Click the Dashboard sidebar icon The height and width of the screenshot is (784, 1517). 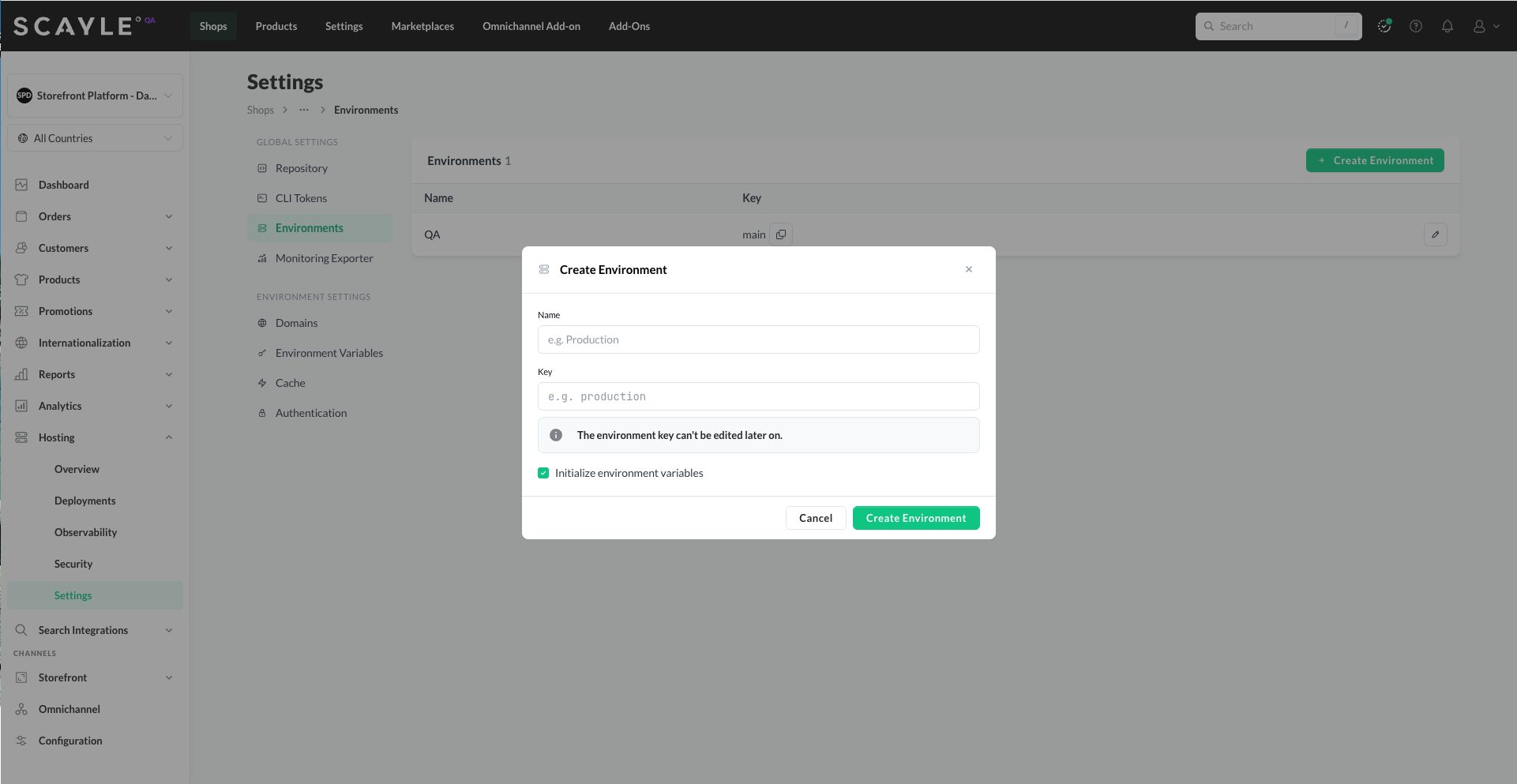pos(21,185)
